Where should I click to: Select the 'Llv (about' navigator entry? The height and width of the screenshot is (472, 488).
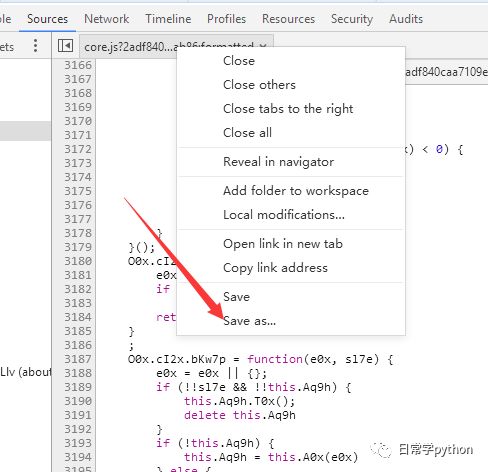(26, 372)
